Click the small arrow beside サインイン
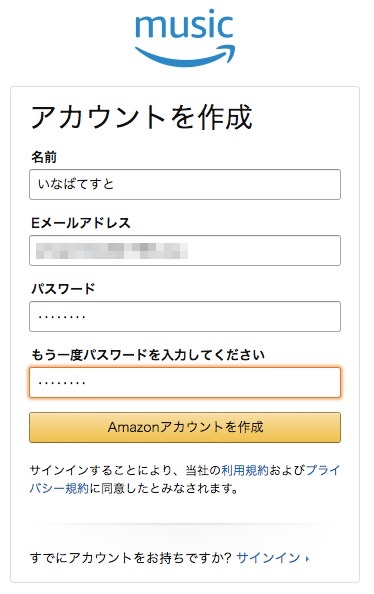Image resolution: width=374 pixels, height=594 pixels. tap(307, 558)
